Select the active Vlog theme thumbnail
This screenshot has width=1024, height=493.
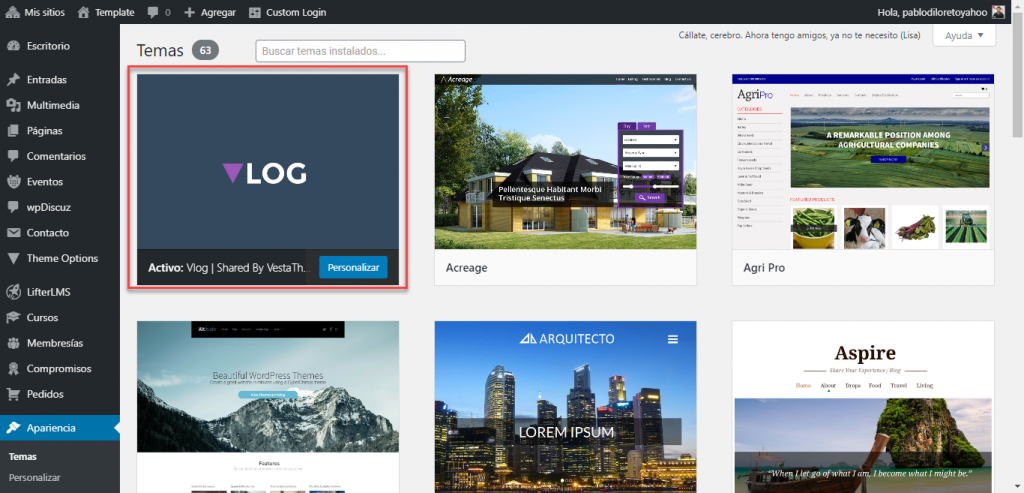coord(268,161)
